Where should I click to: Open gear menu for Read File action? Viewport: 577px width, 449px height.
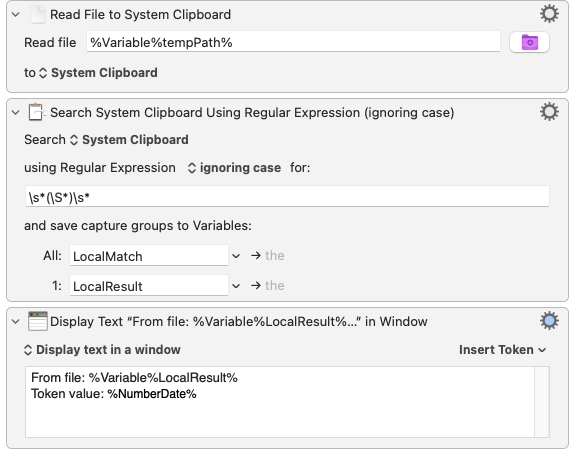click(x=549, y=14)
